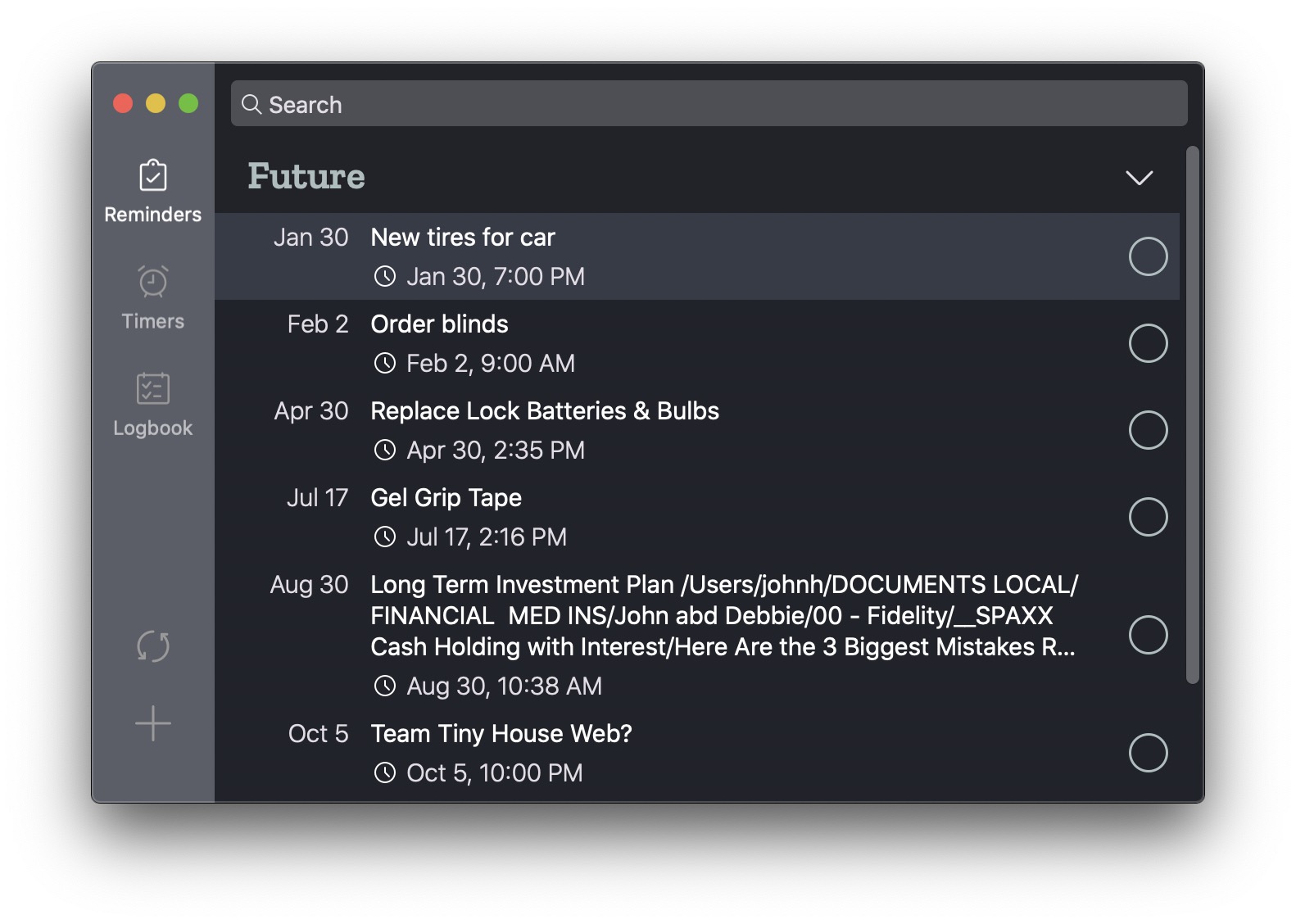Open the Logbook checklist icon
The height and width of the screenshot is (924, 1296).
pyautogui.click(x=152, y=389)
